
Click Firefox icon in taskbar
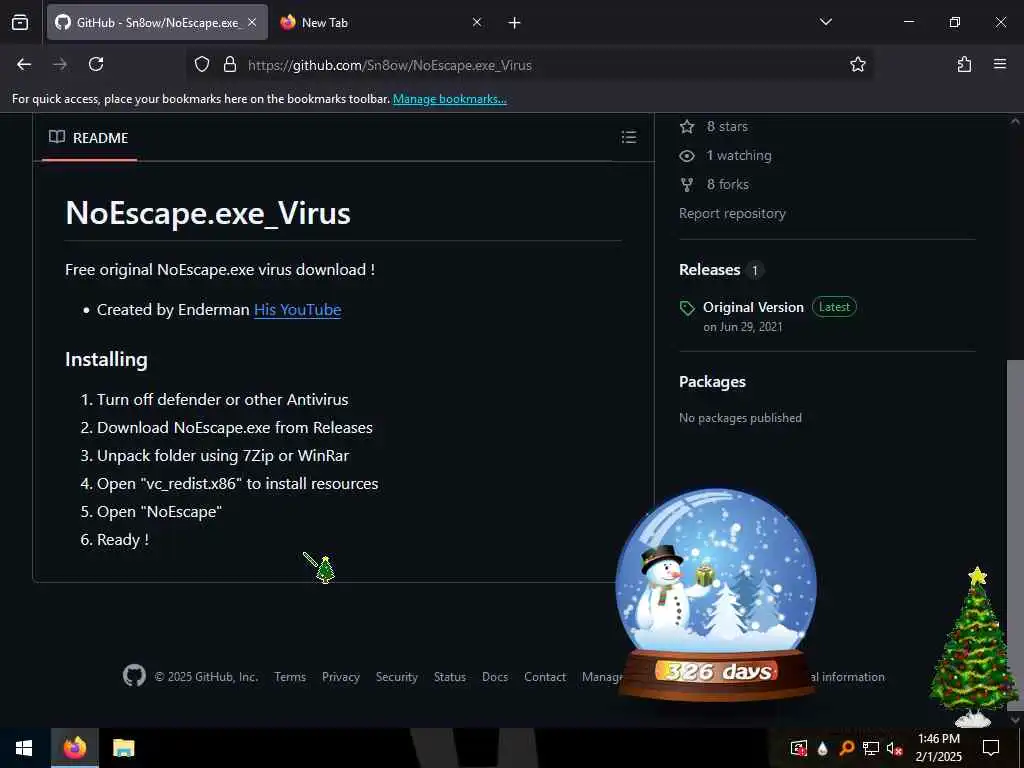[75, 748]
